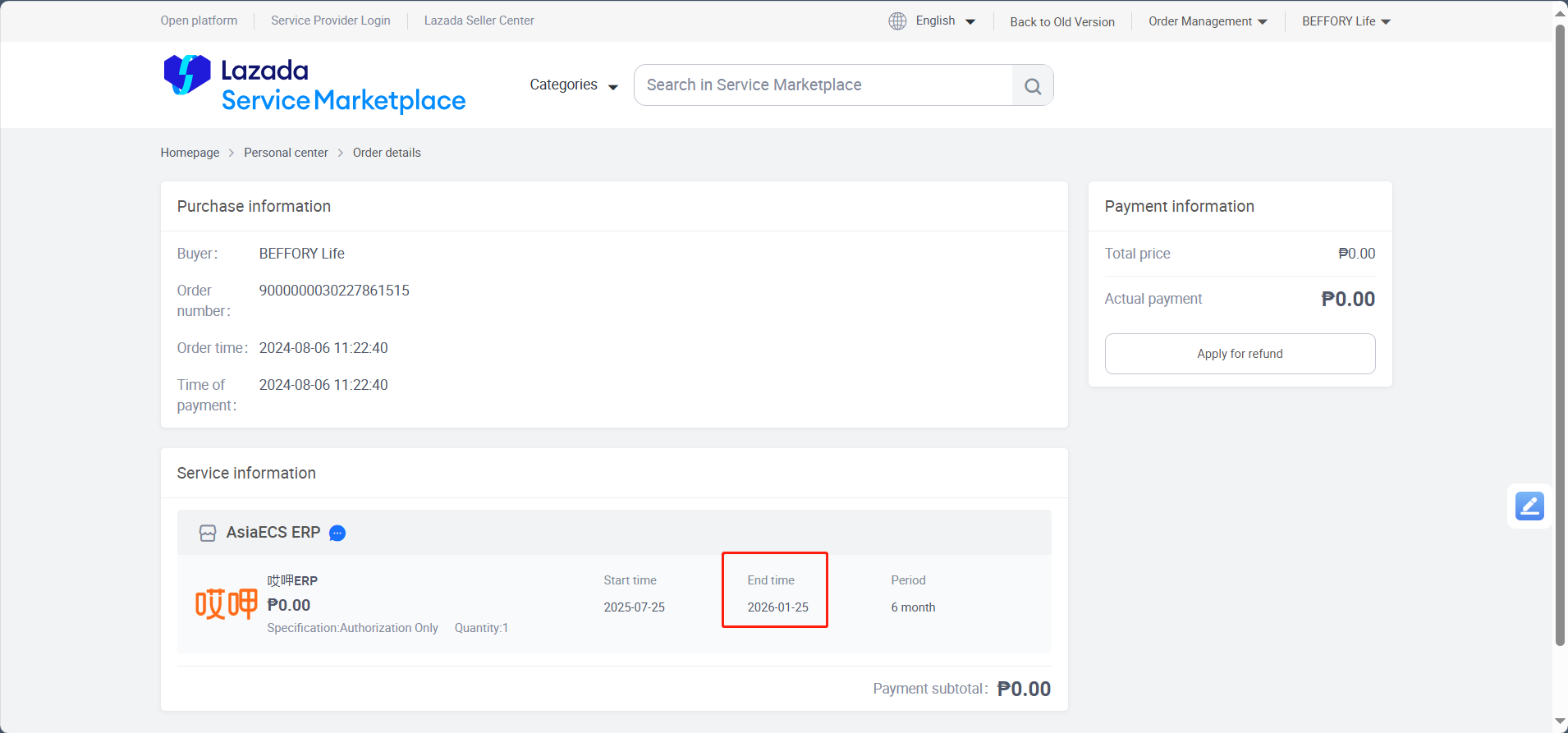The width and height of the screenshot is (1568, 733).
Task: Click the Lazada Service Marketplace logo
Action: 314,84
